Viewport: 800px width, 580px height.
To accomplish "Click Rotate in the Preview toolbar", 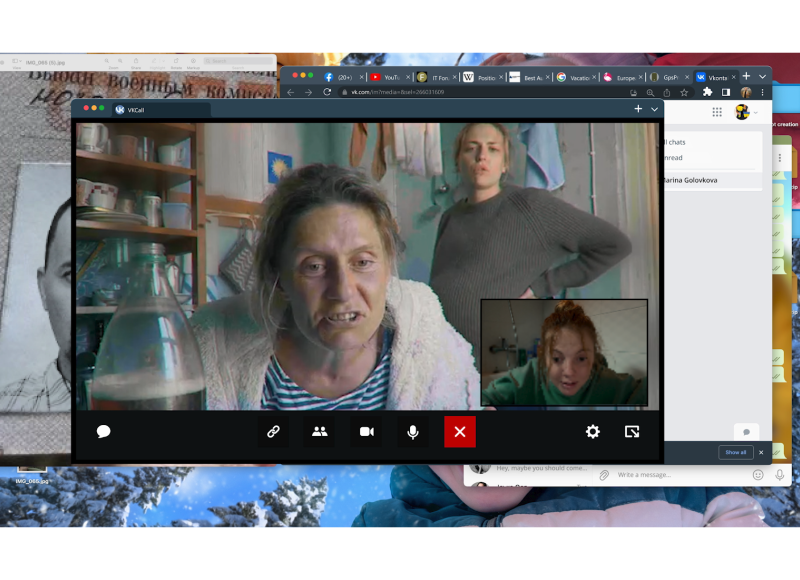I will pyautogui.click(x=176, y=63).
